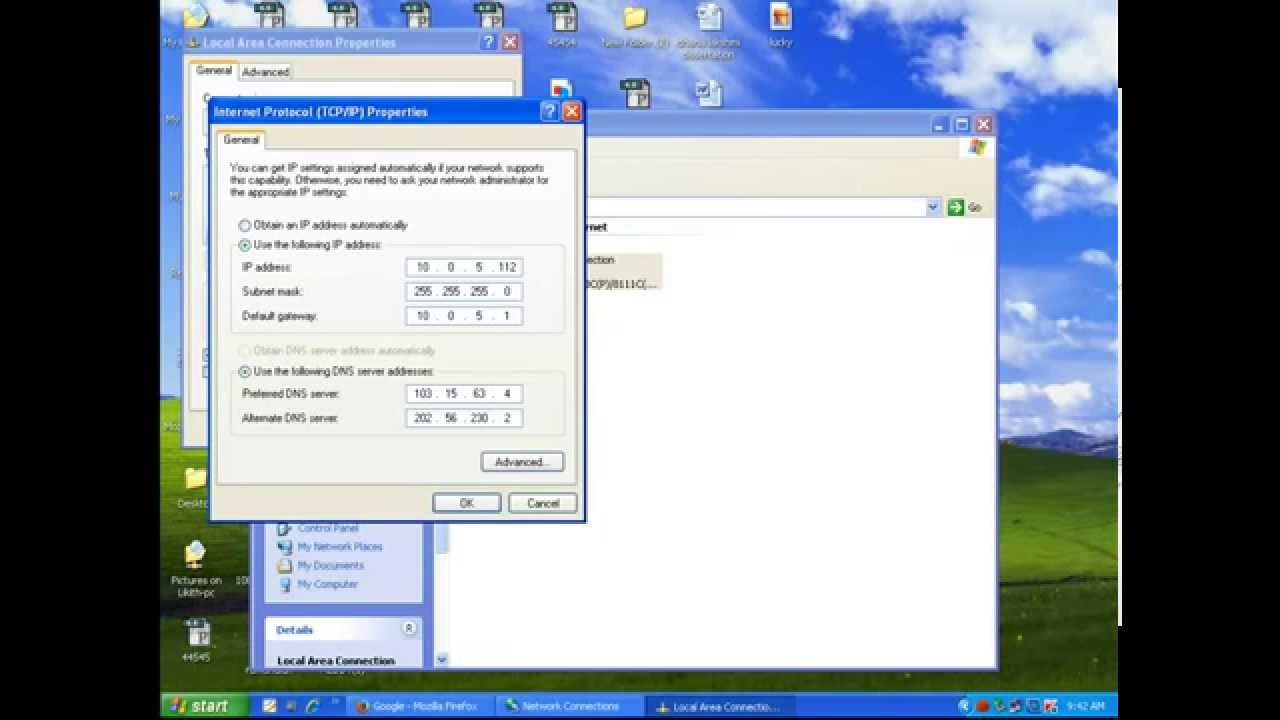Select 'Use the following DNS server addresses' option
The width and height of the screenshot is (1280, 720).
pyautogui.click(x=245, y=371)
